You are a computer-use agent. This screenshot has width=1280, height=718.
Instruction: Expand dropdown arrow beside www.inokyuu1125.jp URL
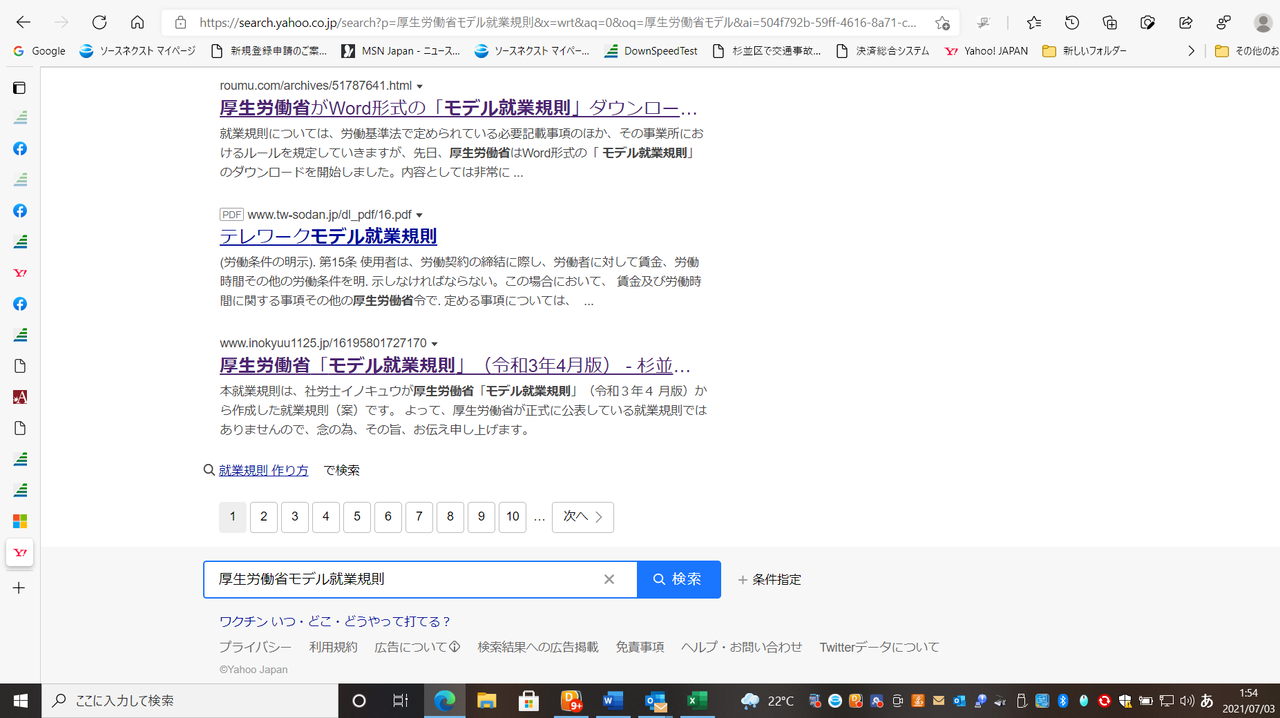435,344
